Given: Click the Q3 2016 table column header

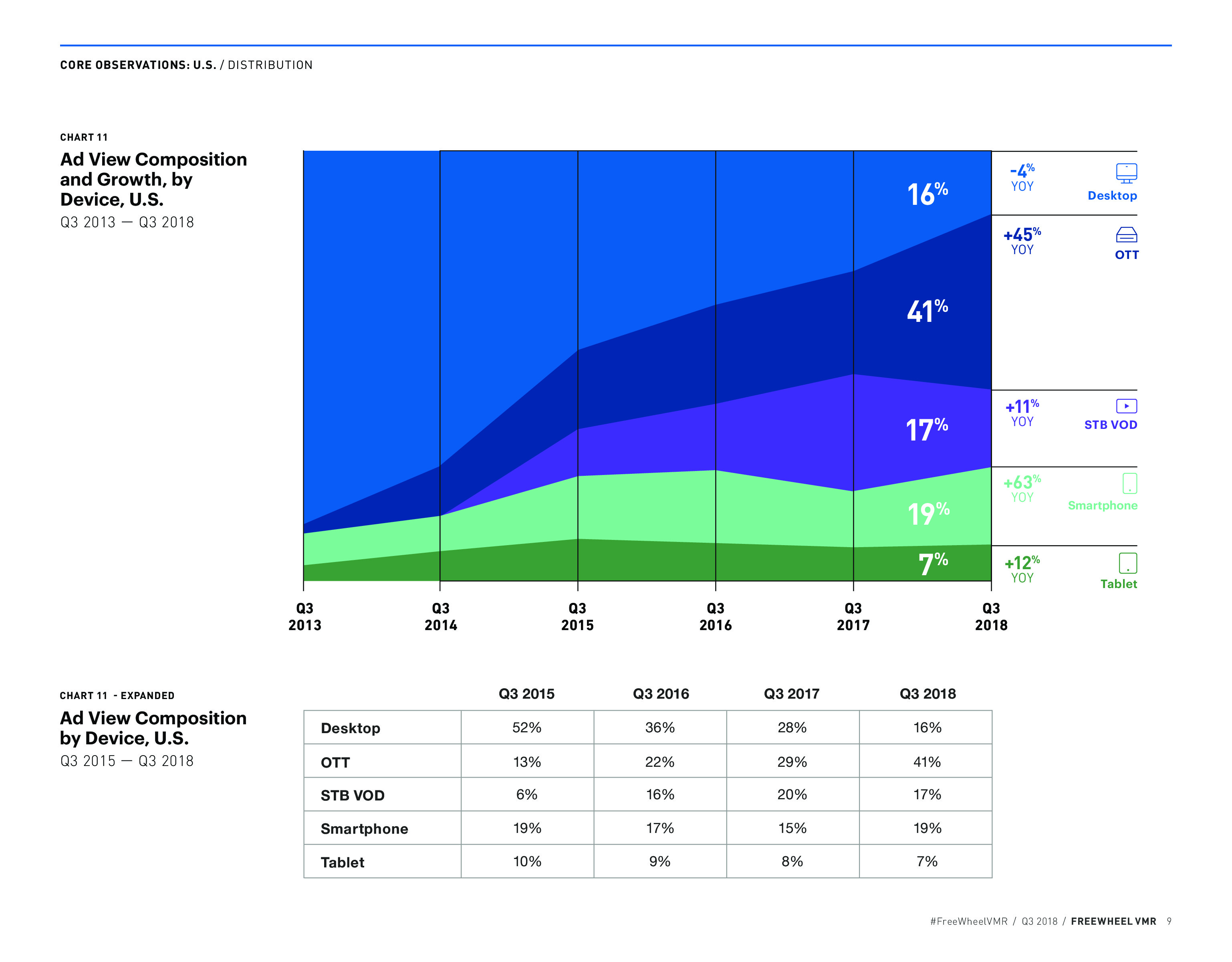Looking at the screenshot, I should pyautogui.click(x=661, y=694).
